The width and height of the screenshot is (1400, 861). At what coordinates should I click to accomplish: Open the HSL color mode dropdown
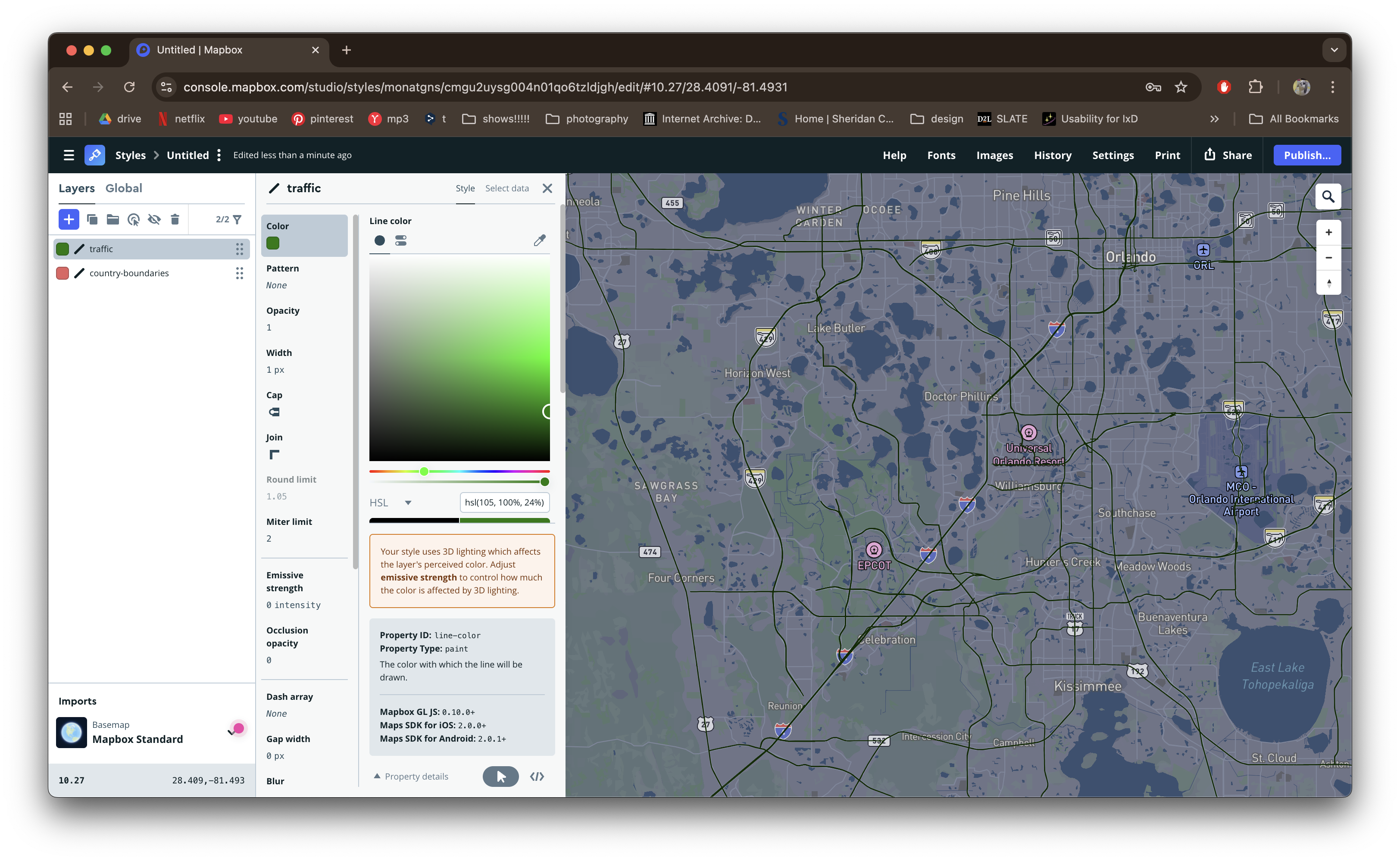(391, 502)
